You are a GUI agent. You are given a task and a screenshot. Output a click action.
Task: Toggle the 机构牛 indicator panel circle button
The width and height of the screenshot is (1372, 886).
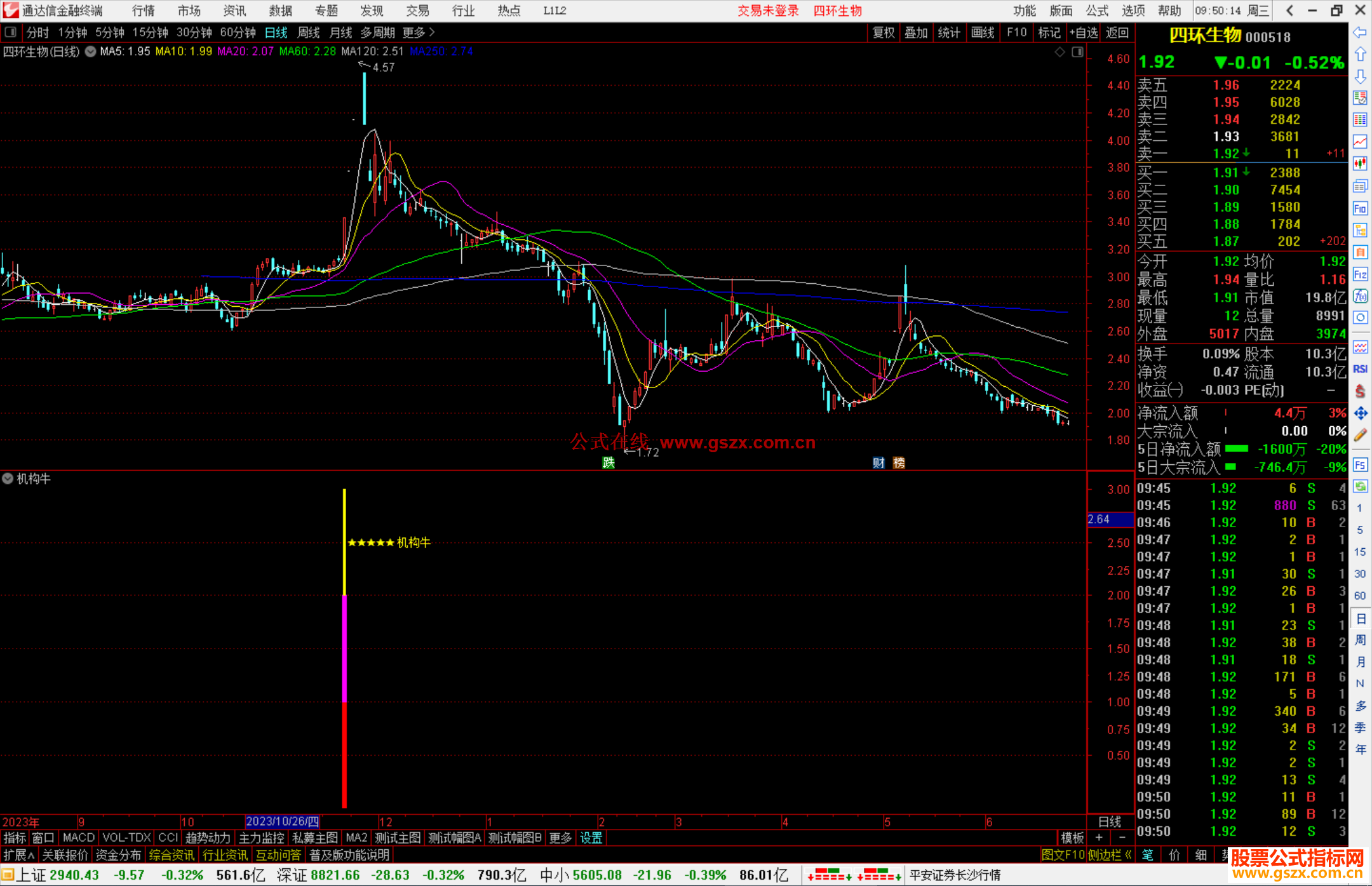(8, 478)
